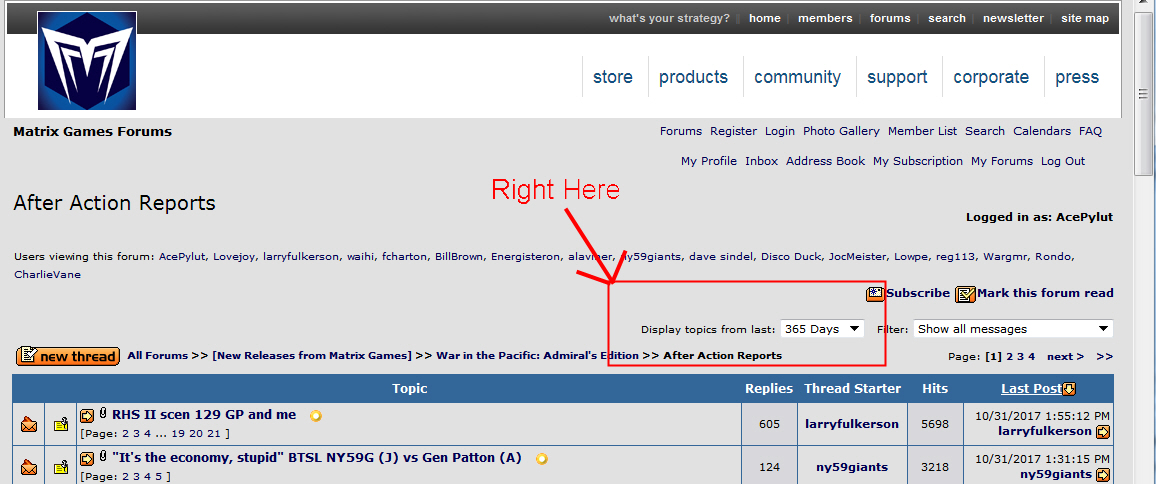Open the community section

pos(797,77)
